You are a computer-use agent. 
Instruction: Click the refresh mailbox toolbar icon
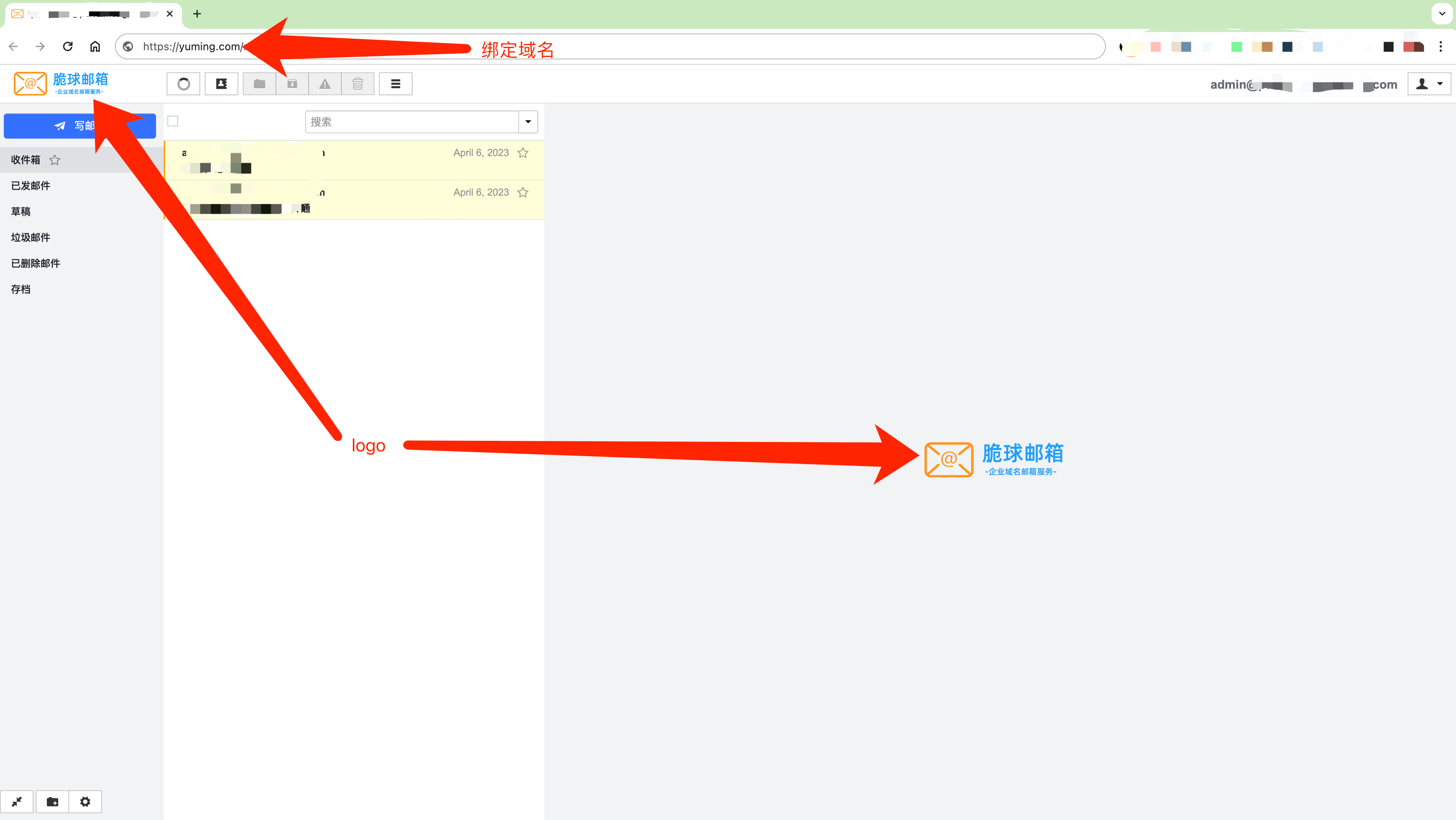point(184,84)
